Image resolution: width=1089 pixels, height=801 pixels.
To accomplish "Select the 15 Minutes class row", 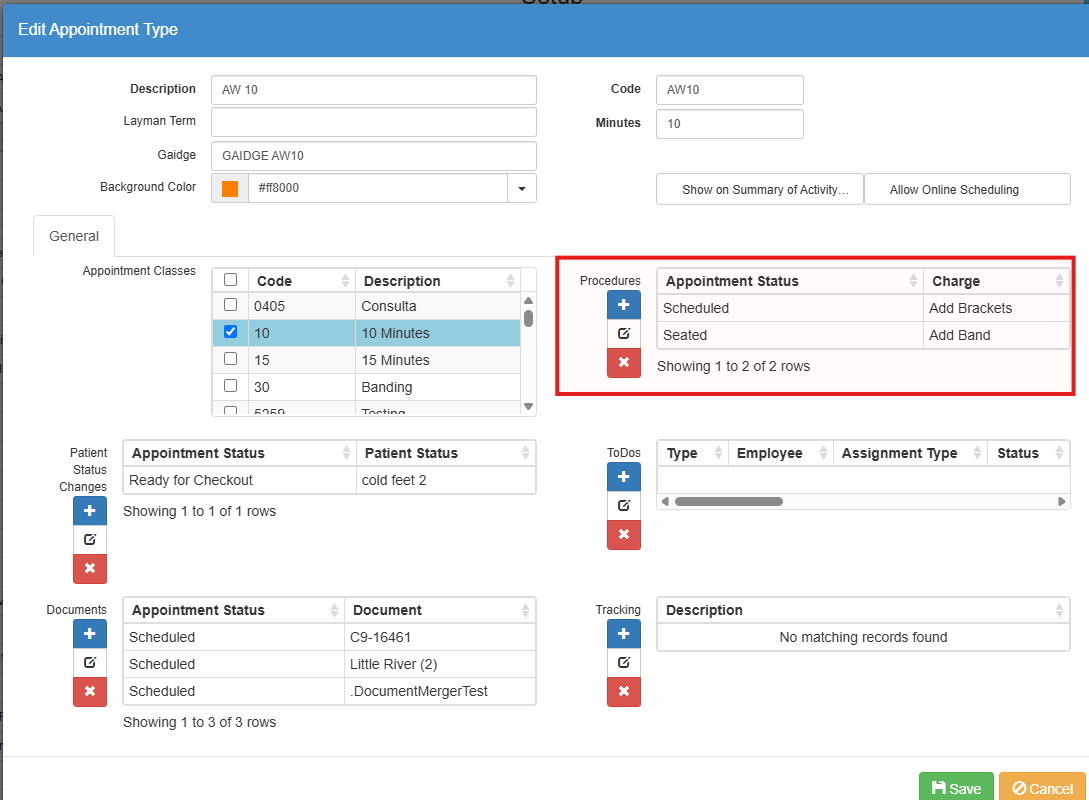I will [x=367, y=360].
